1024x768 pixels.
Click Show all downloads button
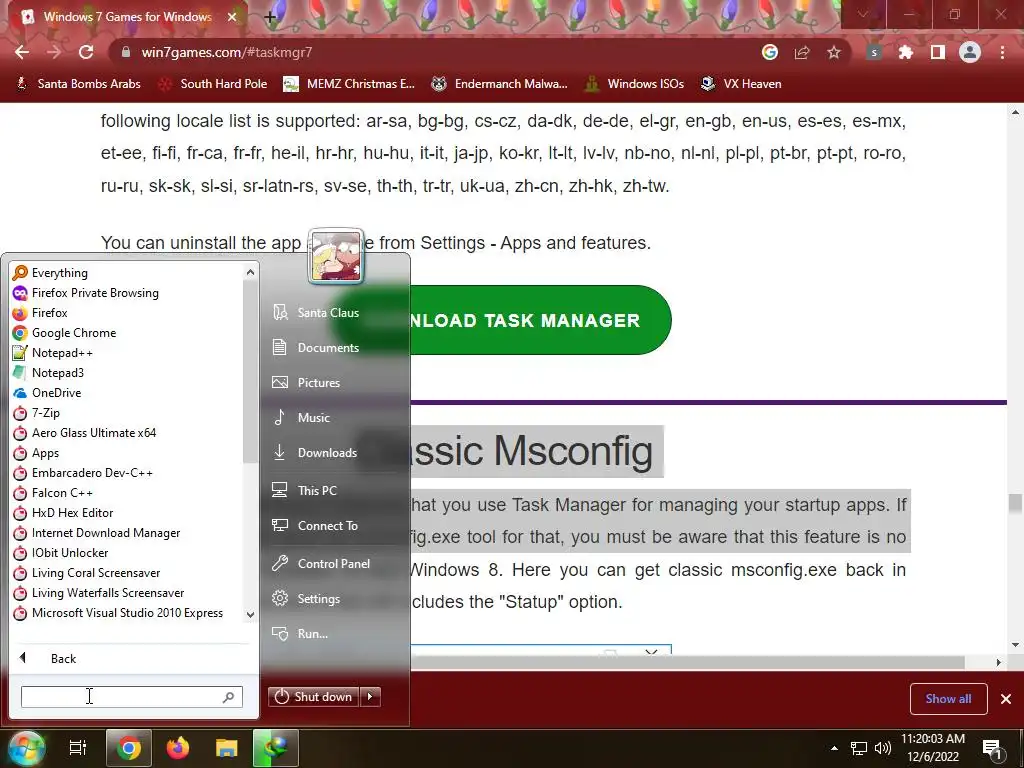point(948,699)
